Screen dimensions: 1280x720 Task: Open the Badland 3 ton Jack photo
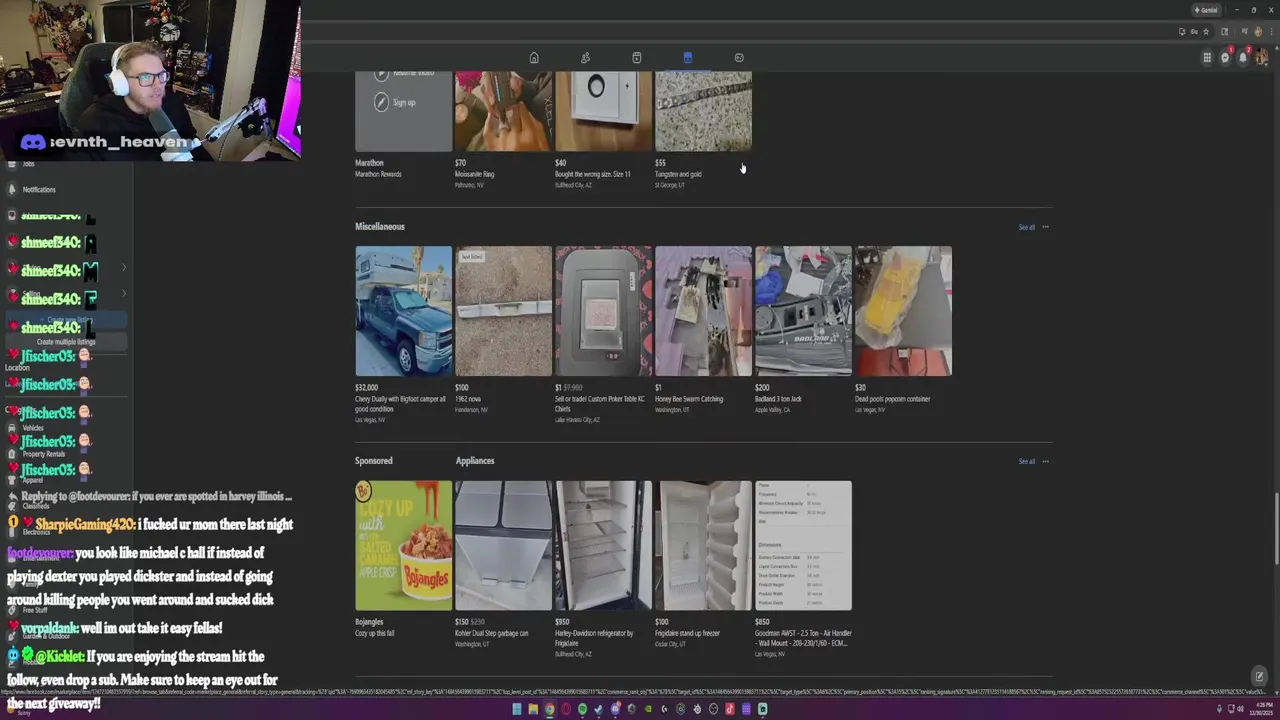click(x=803, y=311)
